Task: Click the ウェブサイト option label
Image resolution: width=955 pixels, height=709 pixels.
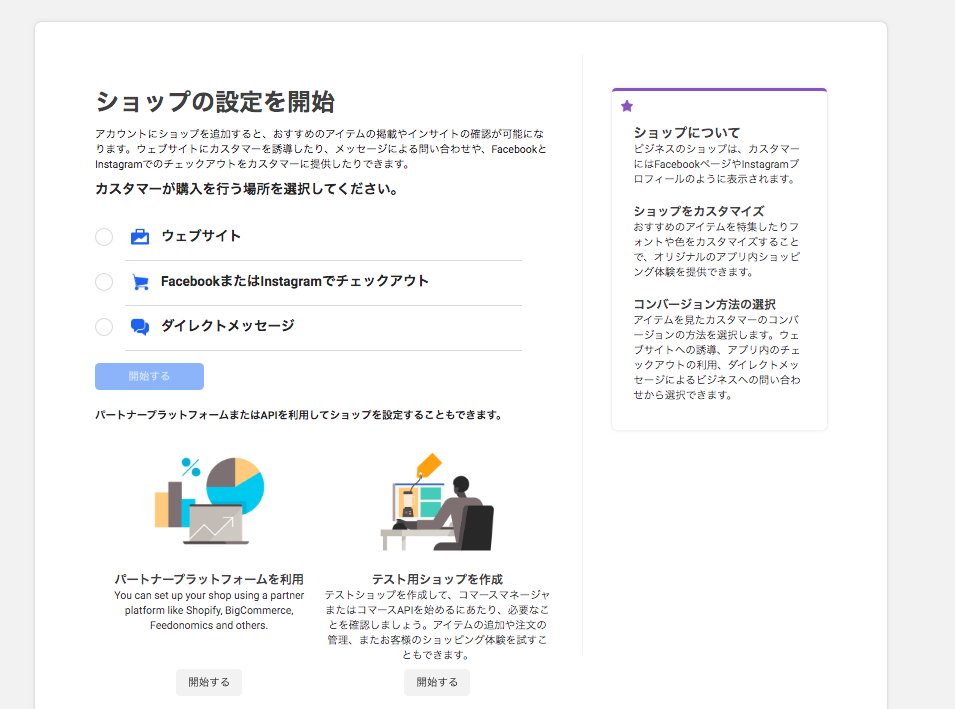Action: point(201,236)
